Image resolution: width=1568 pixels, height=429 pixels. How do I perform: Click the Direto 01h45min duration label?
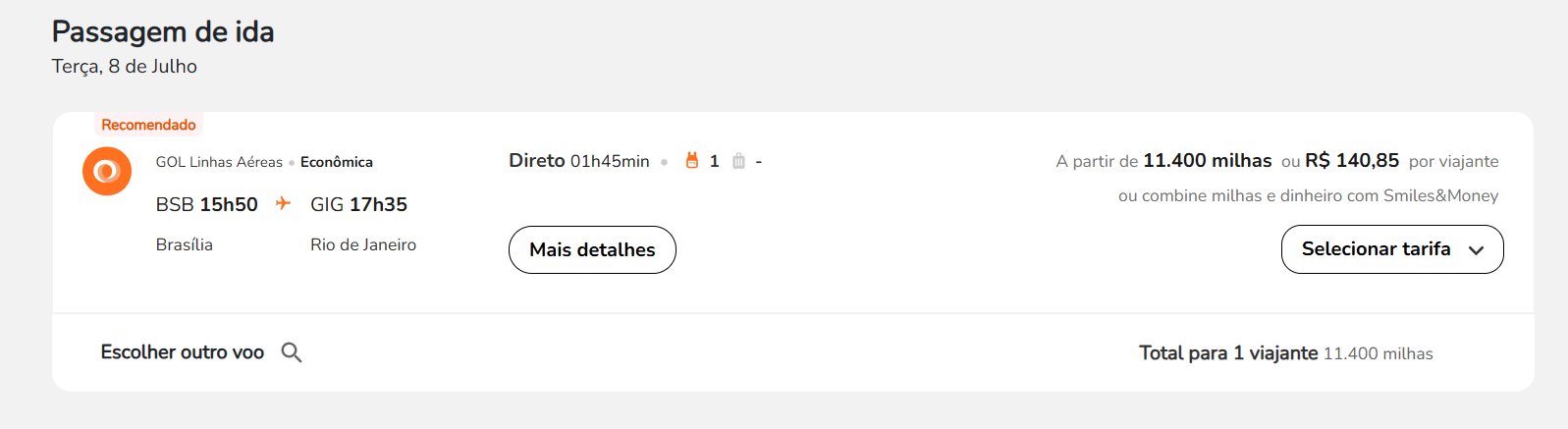579,161
